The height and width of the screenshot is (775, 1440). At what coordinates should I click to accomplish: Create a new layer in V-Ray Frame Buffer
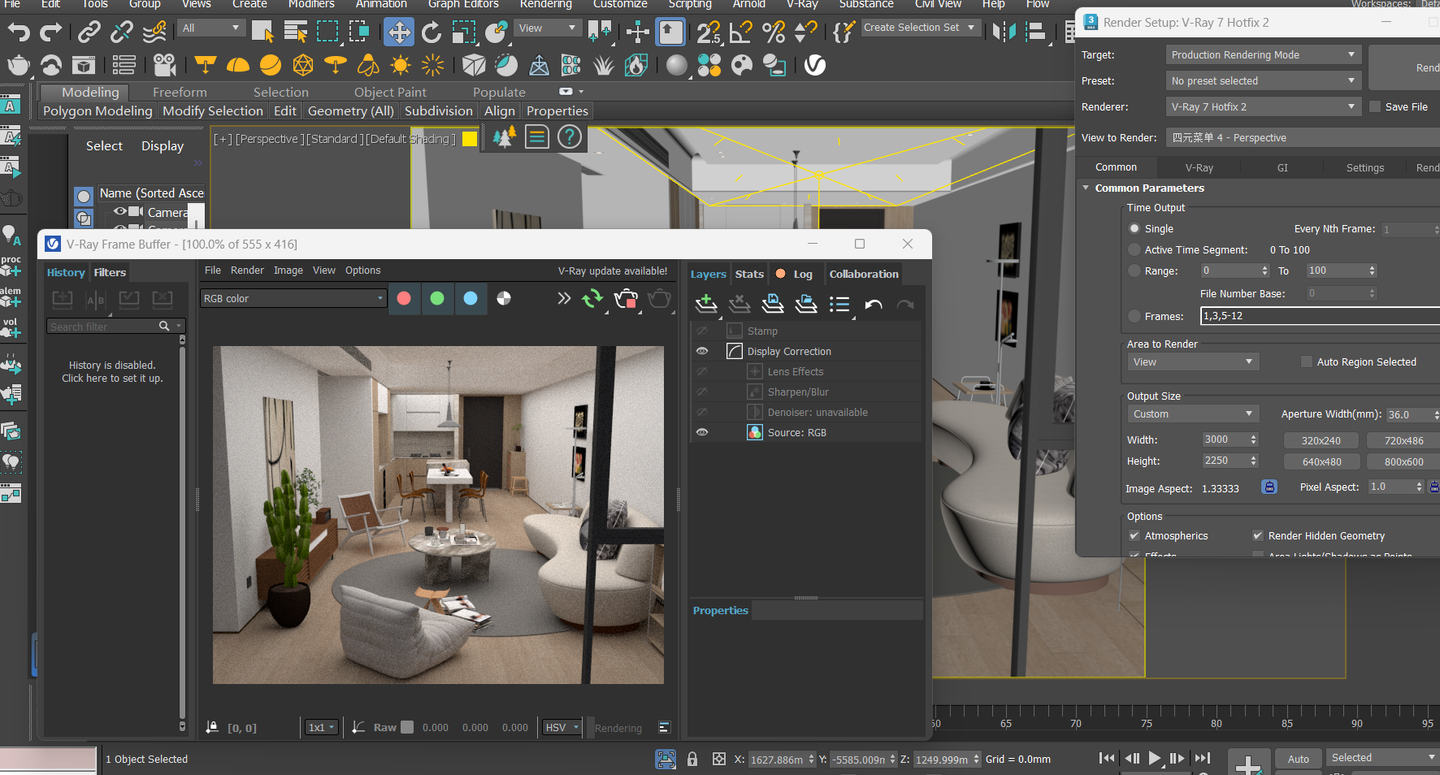point(706,304)
